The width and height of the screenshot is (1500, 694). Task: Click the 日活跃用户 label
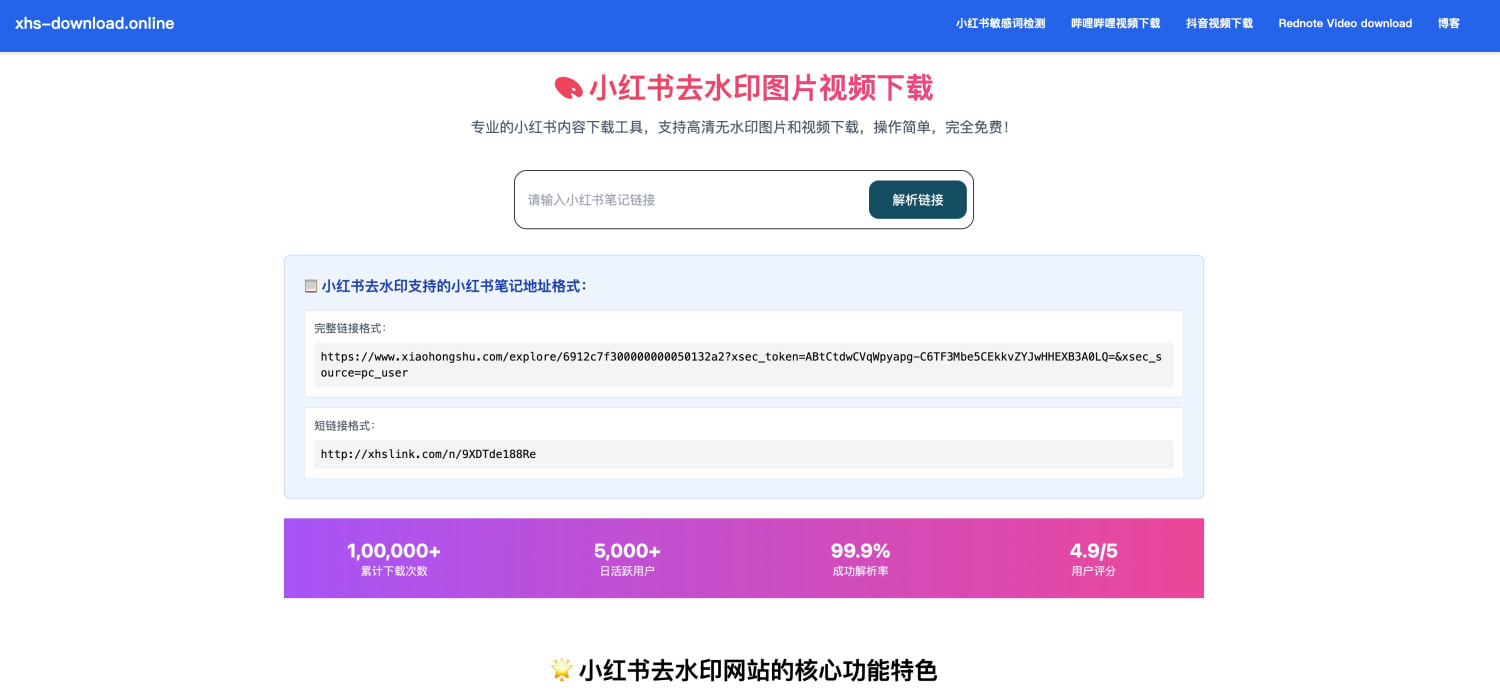tap(627, 571)
